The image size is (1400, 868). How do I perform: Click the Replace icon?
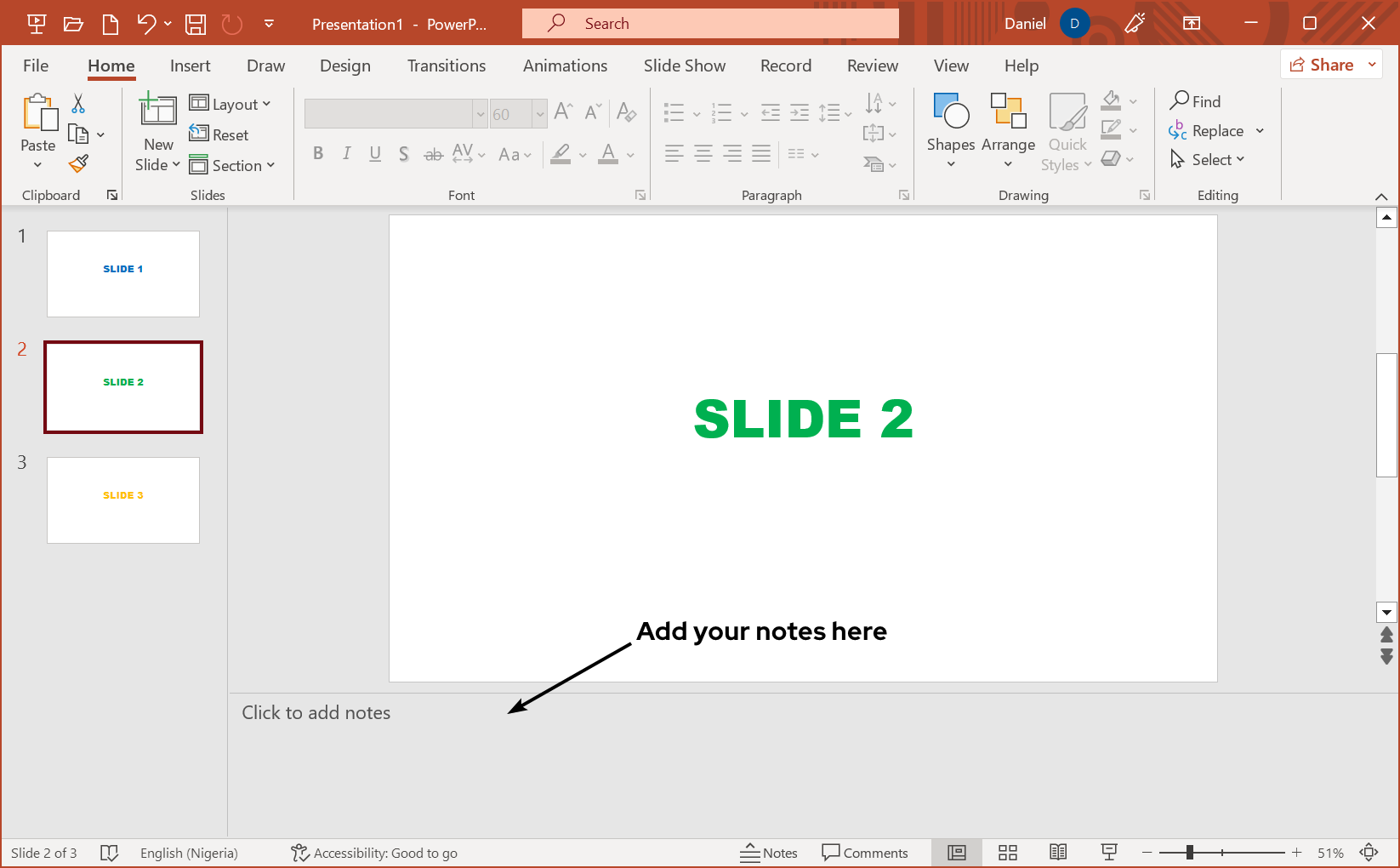tap(1178, 130)
